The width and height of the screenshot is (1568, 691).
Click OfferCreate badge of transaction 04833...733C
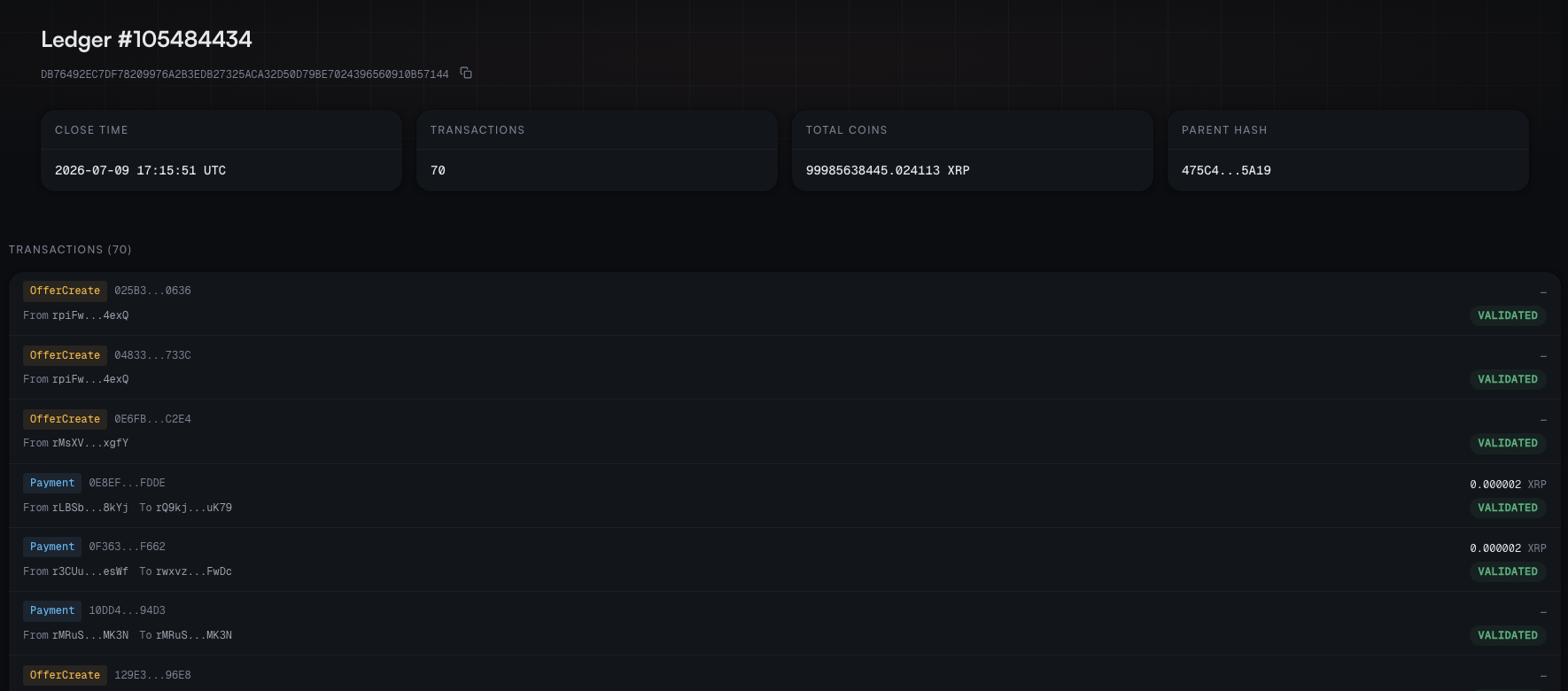coord(65,355)
